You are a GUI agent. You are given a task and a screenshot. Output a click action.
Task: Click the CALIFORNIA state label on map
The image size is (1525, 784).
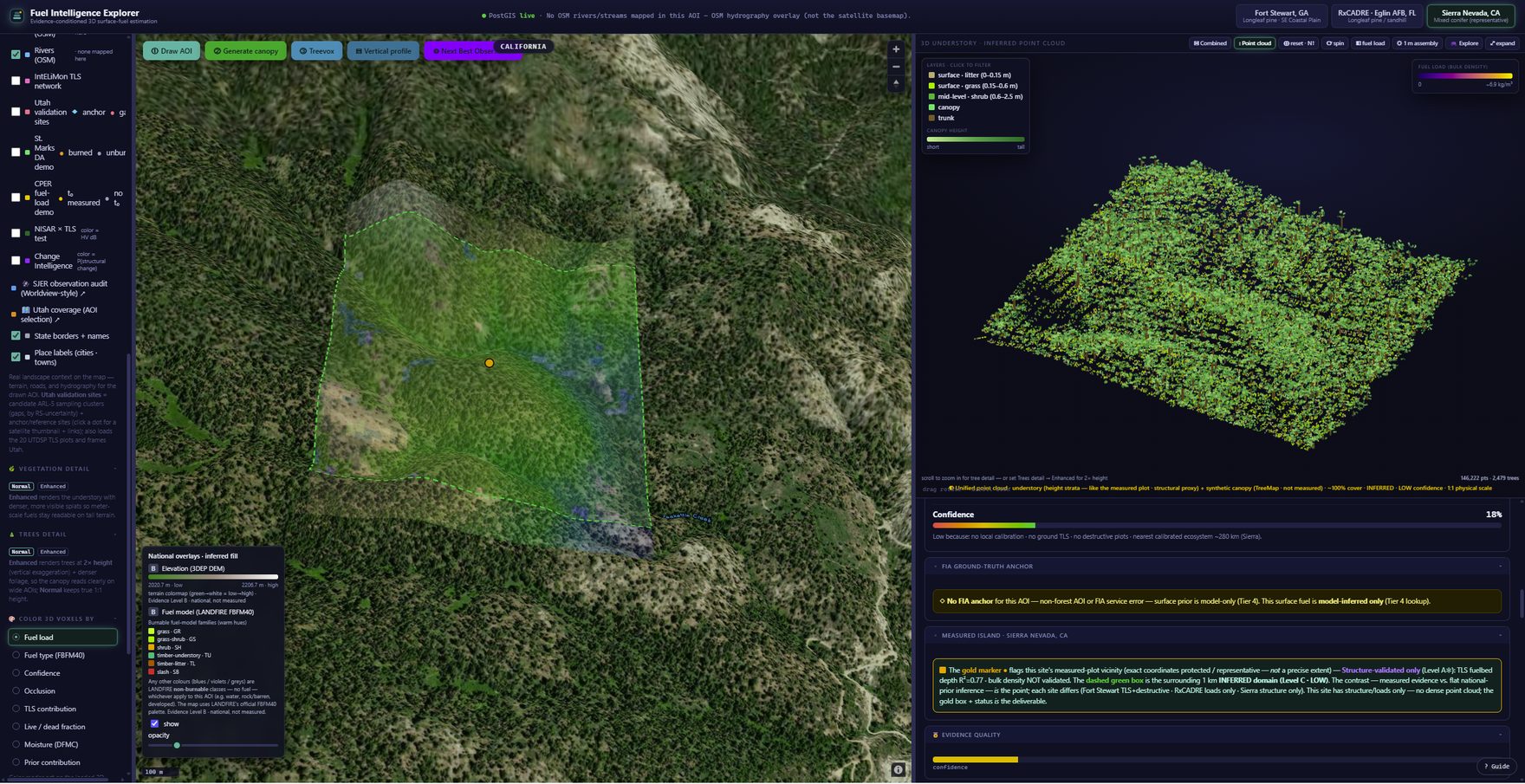pos(523,47)
